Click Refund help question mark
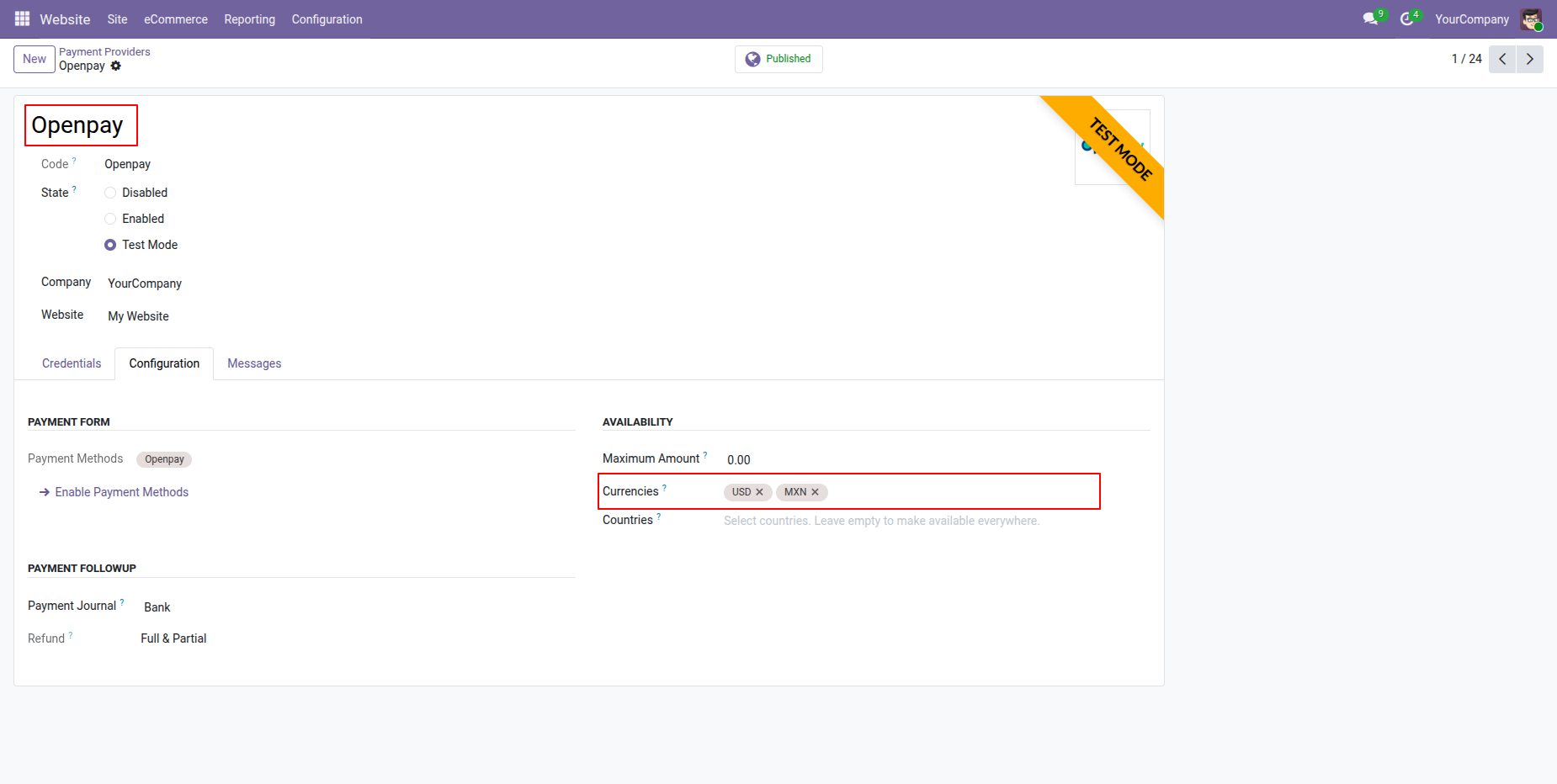Screen dimensions: 1557x784 71,635
